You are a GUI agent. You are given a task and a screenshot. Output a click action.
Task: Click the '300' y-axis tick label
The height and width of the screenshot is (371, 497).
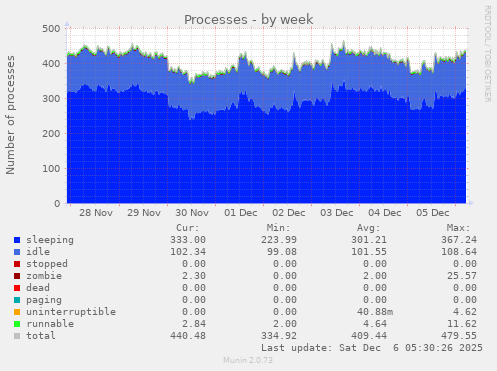click(x=51, y=99)
